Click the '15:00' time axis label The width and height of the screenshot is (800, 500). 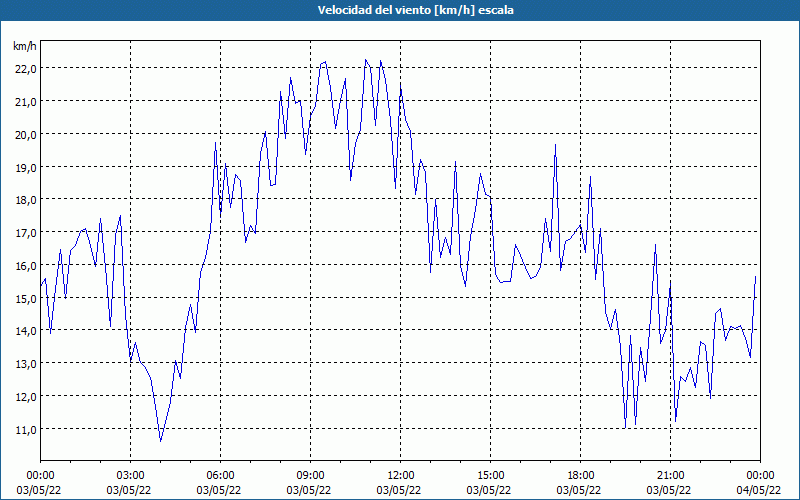click(490, 476)
